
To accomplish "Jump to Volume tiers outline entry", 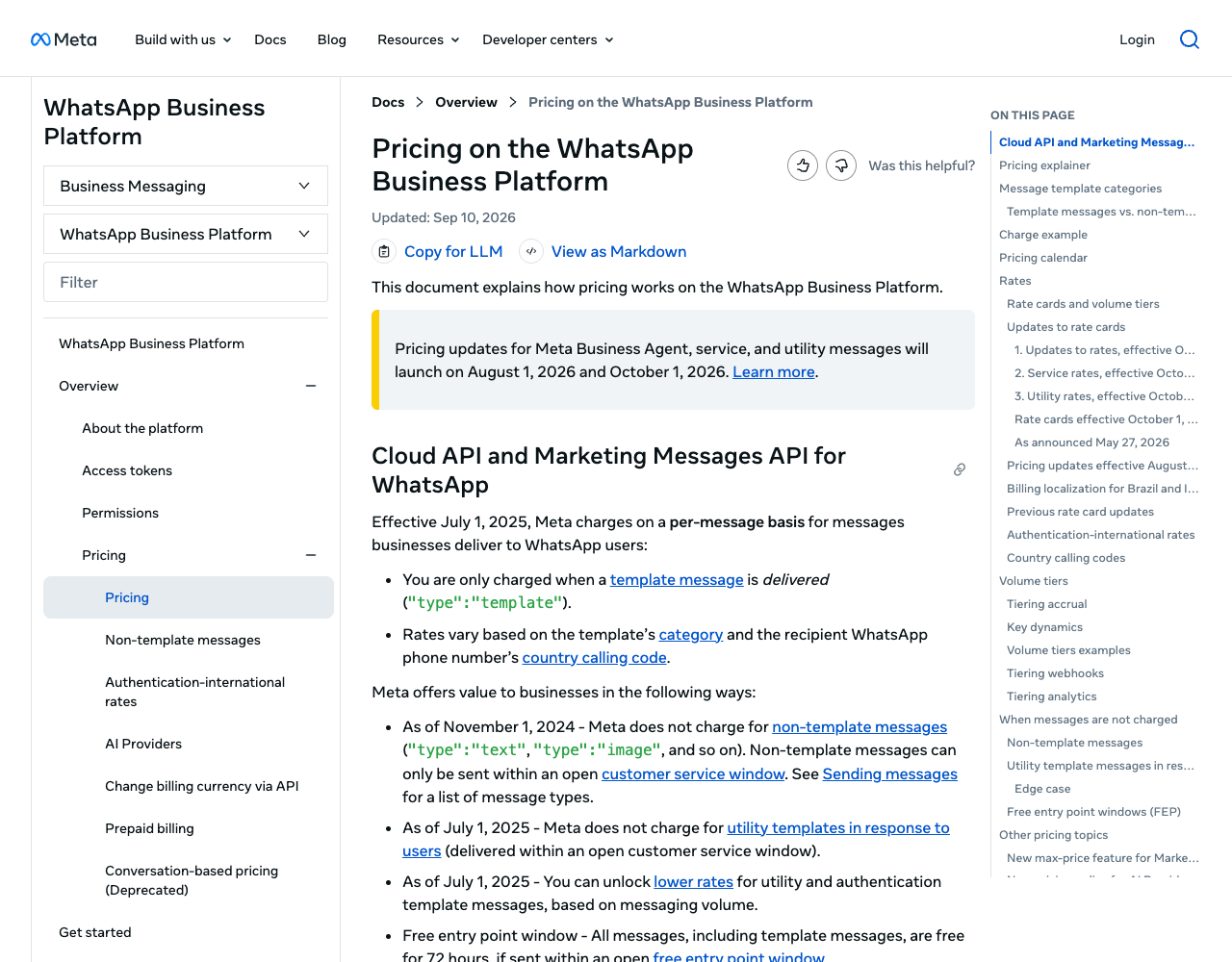I will [1034, 581].
